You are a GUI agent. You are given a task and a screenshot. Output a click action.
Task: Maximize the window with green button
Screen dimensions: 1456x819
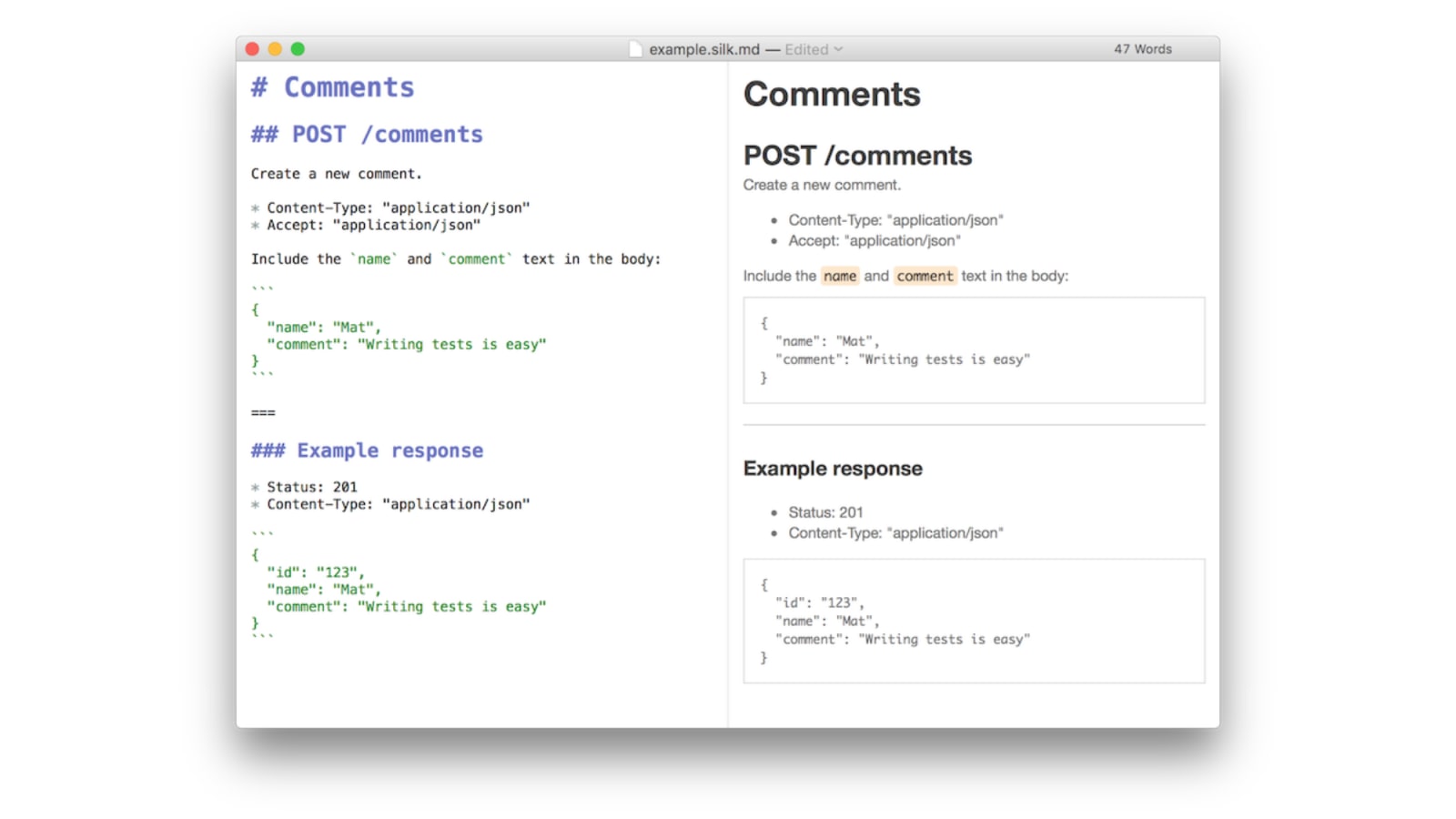[x=298, y=49]
